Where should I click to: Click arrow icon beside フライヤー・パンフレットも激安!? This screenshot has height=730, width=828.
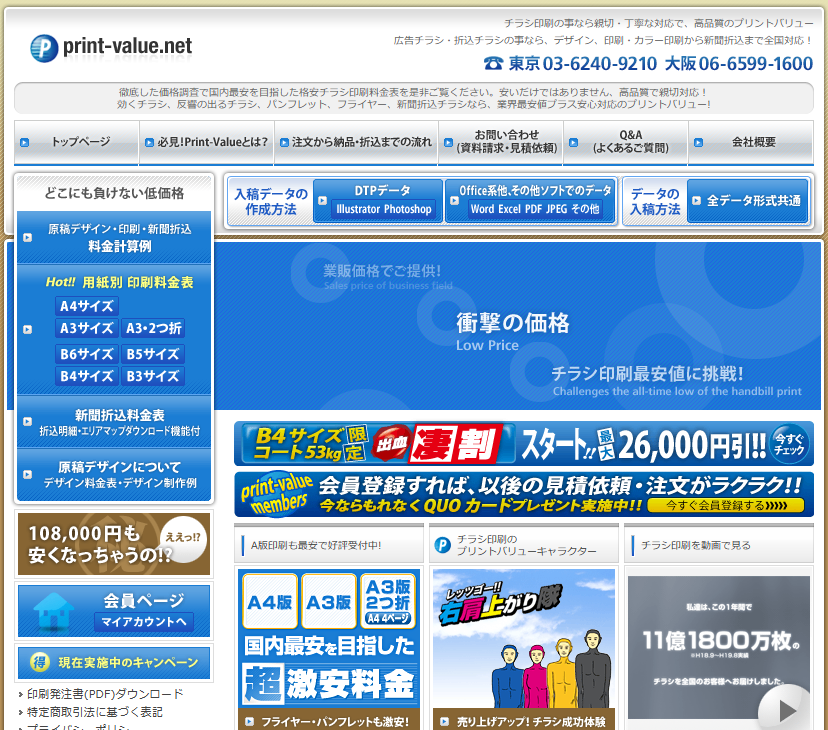click(250, 722)
